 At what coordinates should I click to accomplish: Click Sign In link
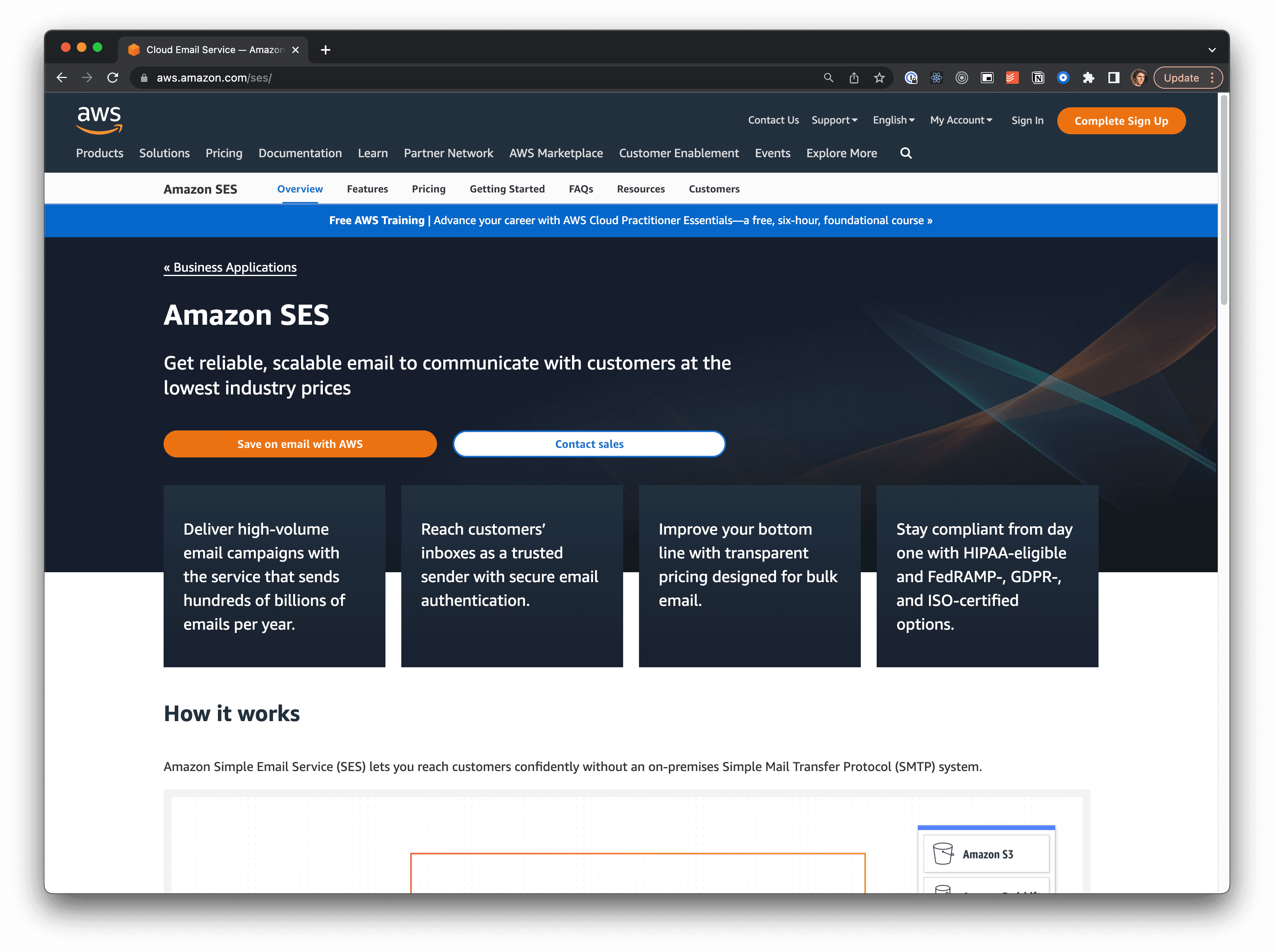[x=1027, y=120]
